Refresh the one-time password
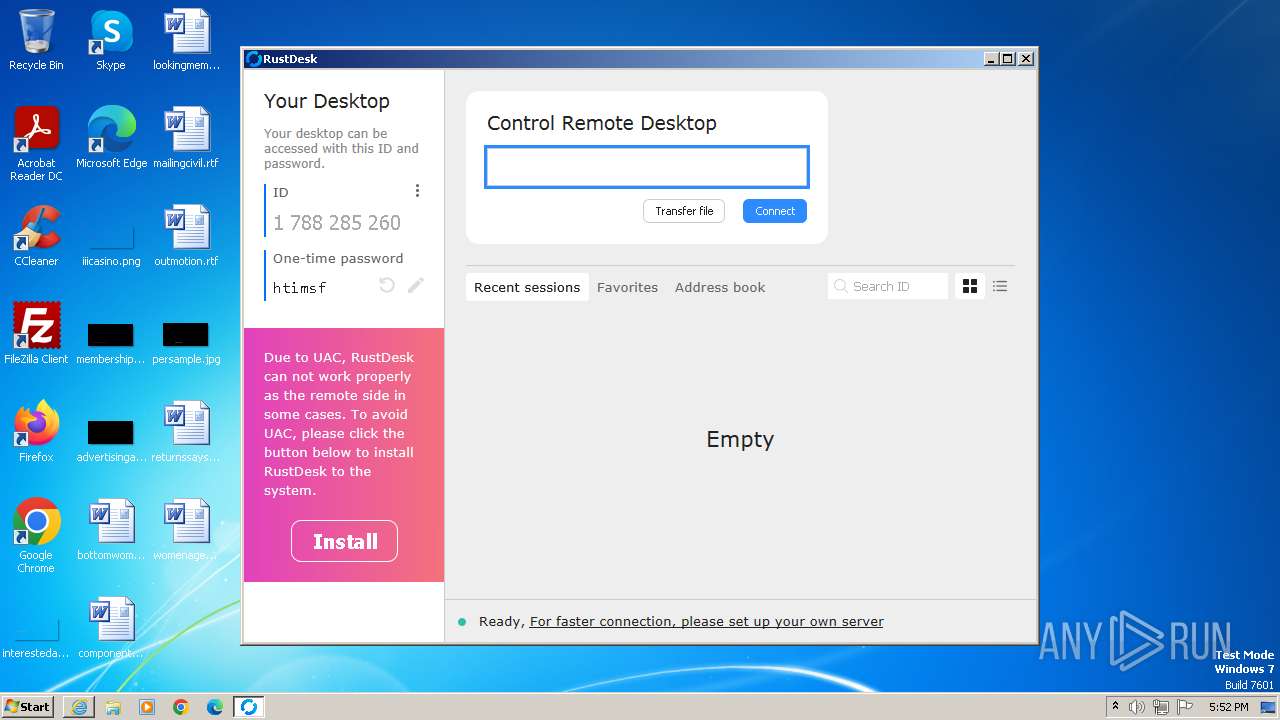The image size is (1280, 720). 387,286
